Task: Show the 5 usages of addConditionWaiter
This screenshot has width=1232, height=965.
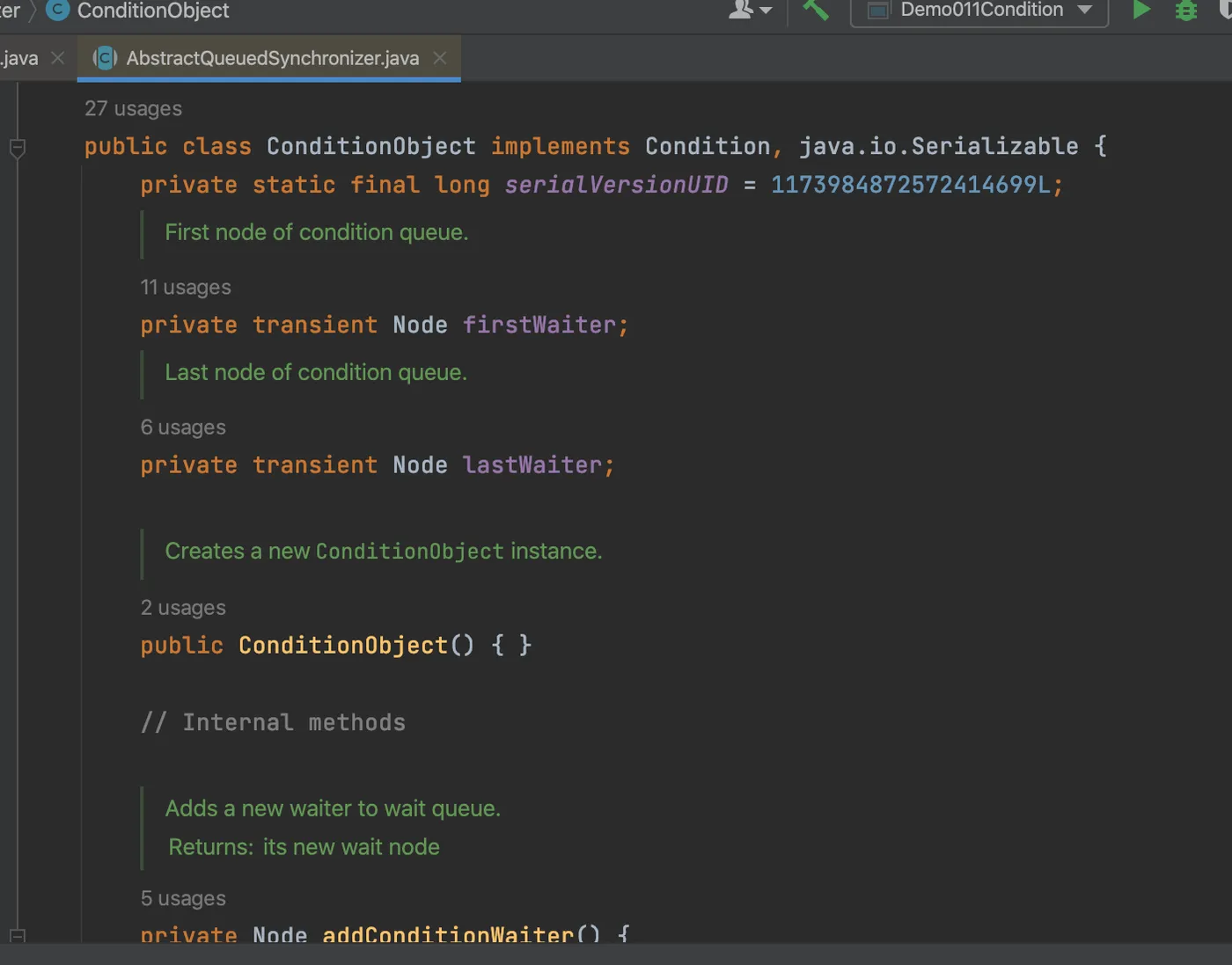Action: [x=183, y=898]
